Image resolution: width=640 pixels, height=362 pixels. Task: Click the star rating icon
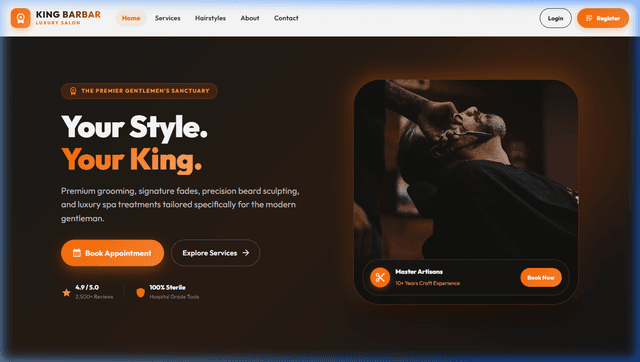(66, 292)
